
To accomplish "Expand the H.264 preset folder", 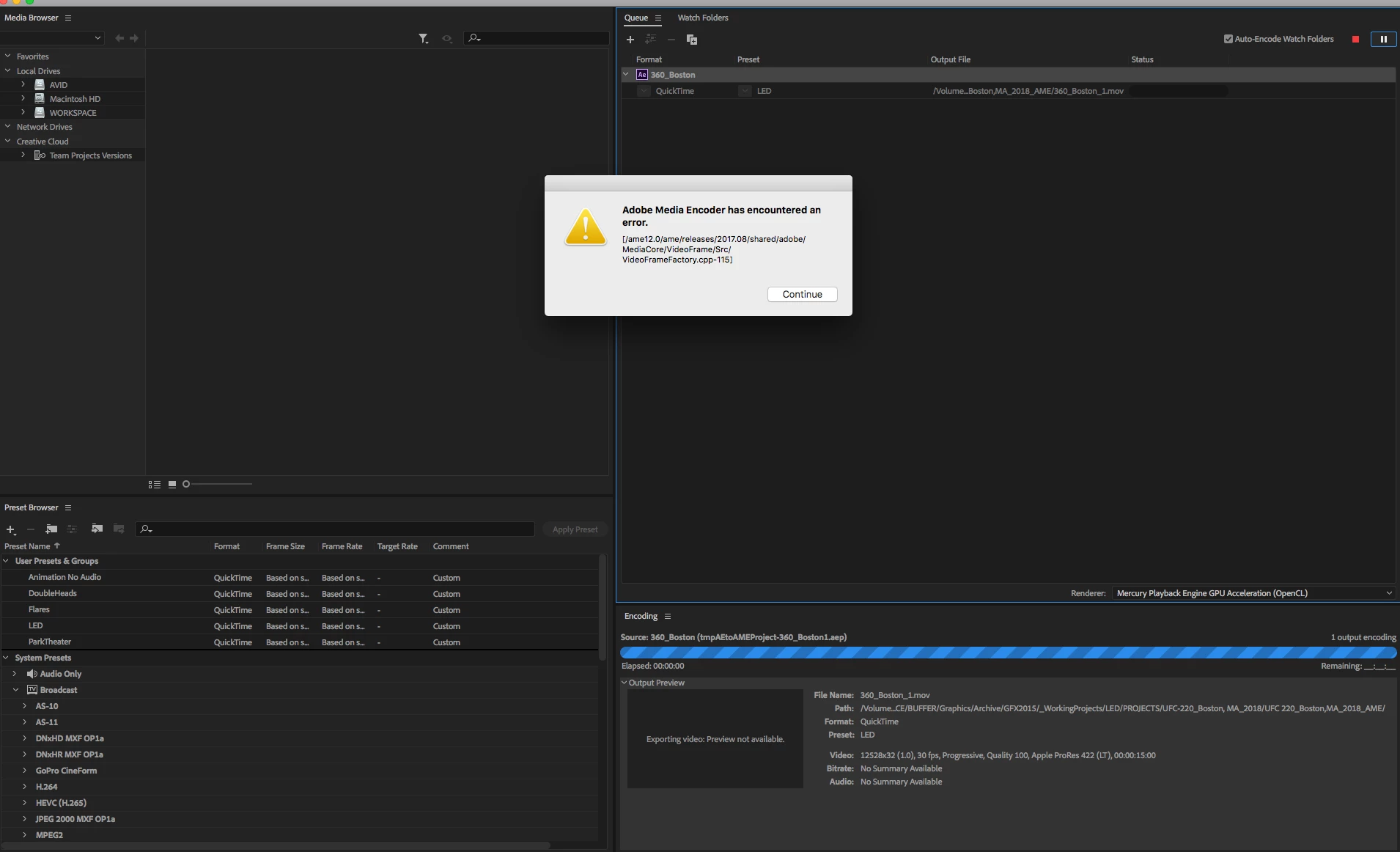I will pyautogui.click(x=24, y=787).
